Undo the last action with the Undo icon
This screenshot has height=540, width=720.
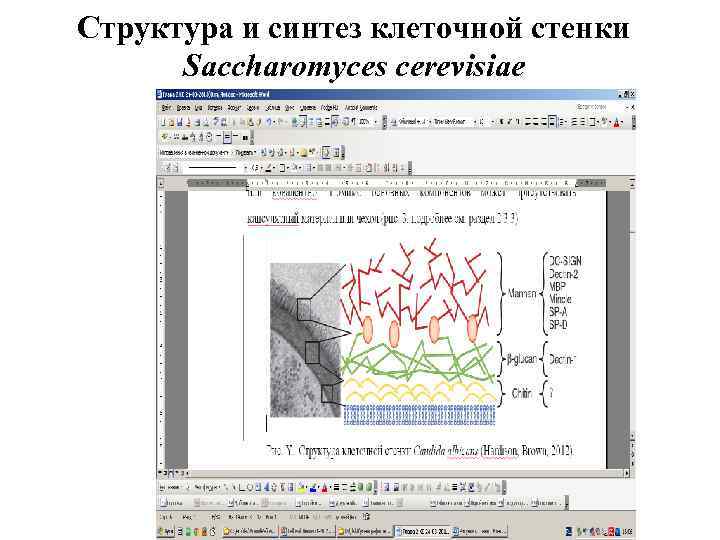[x=269, y=122]
